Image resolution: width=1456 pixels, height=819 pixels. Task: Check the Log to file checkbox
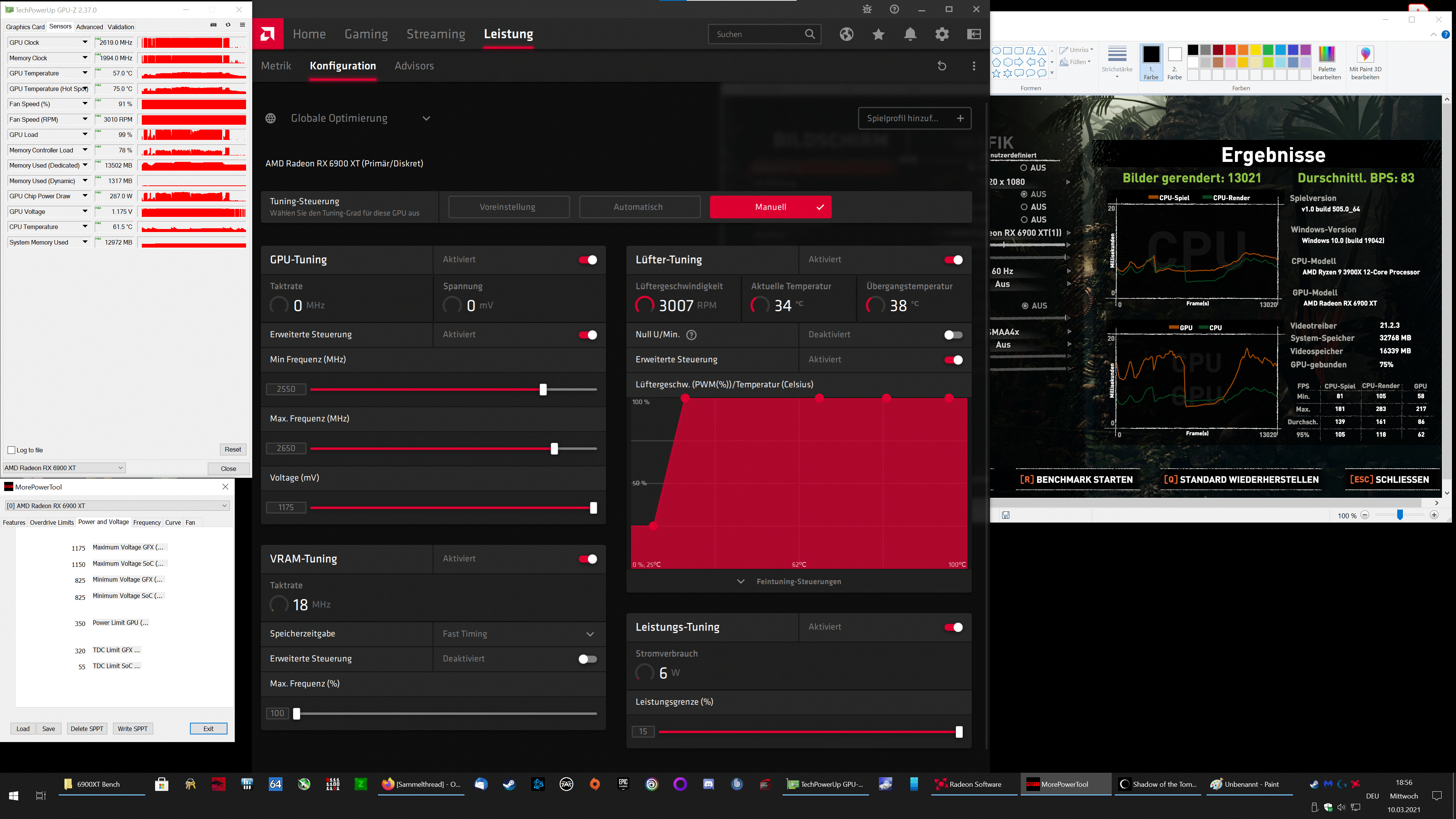tap(11, 450)
